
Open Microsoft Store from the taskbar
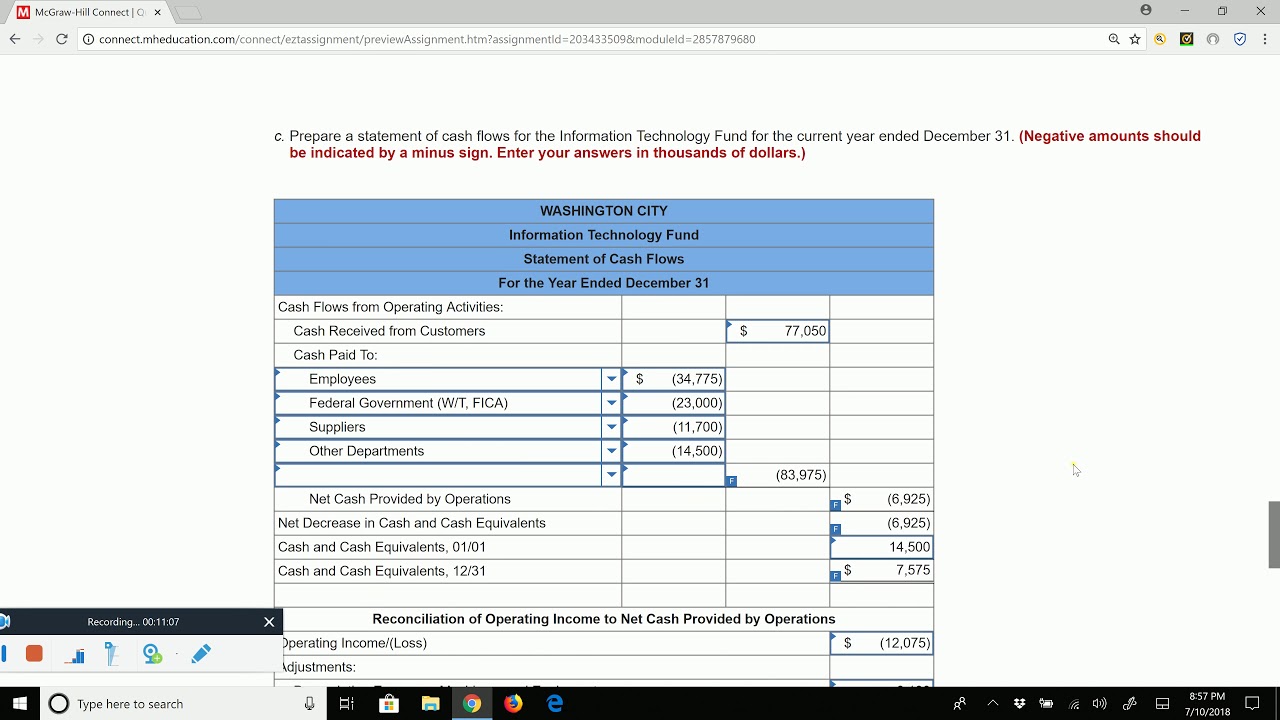[x=389, y=704]
